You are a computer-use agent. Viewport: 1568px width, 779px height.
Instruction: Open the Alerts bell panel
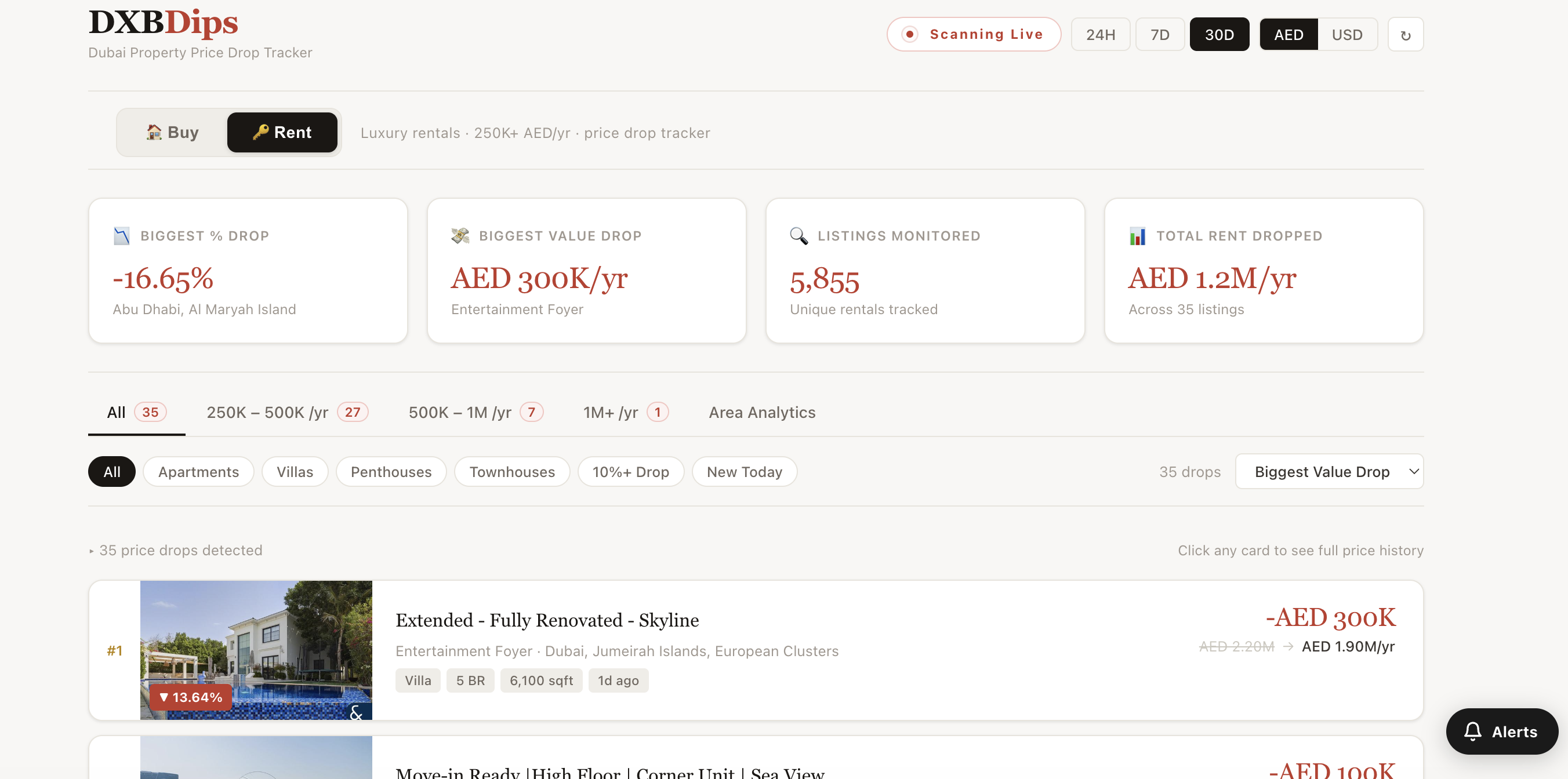tap(1502, 731)
